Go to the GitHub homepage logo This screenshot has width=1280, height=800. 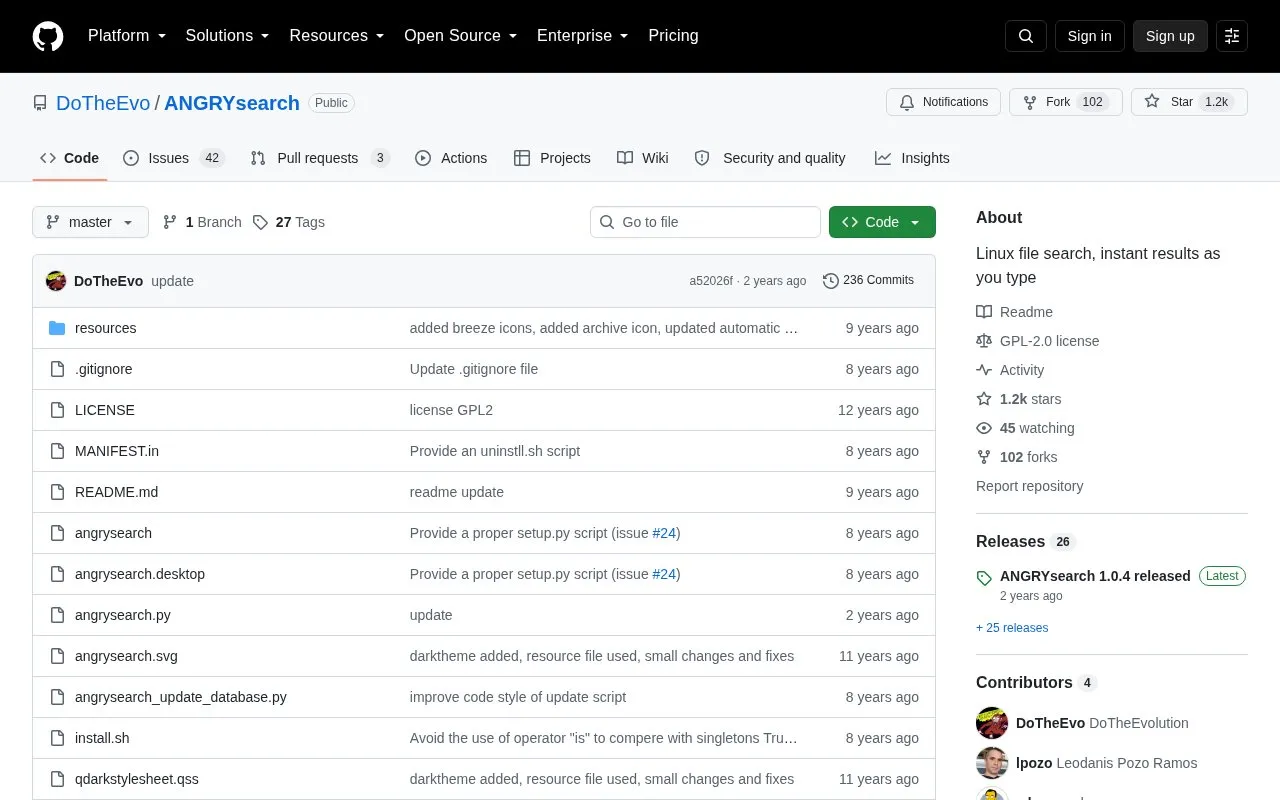(48, 36)
